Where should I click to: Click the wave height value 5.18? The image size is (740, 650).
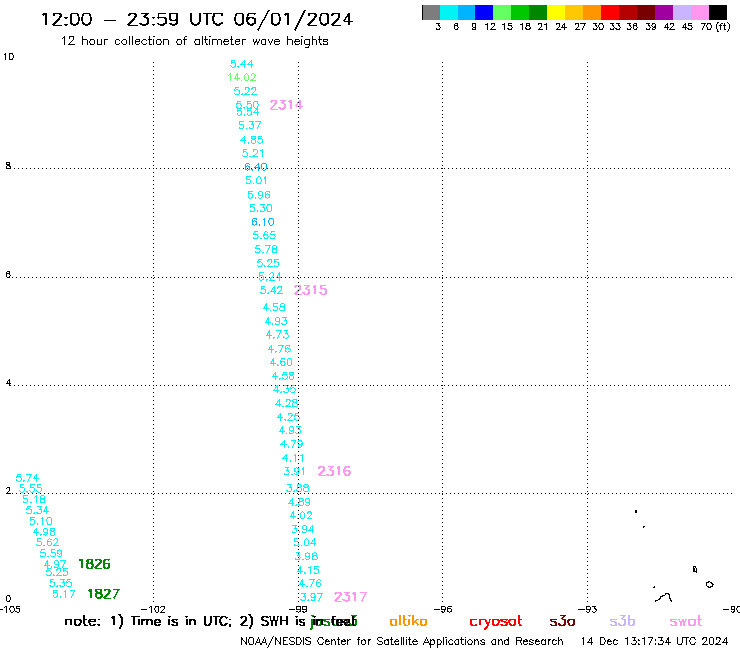(34, 499)
